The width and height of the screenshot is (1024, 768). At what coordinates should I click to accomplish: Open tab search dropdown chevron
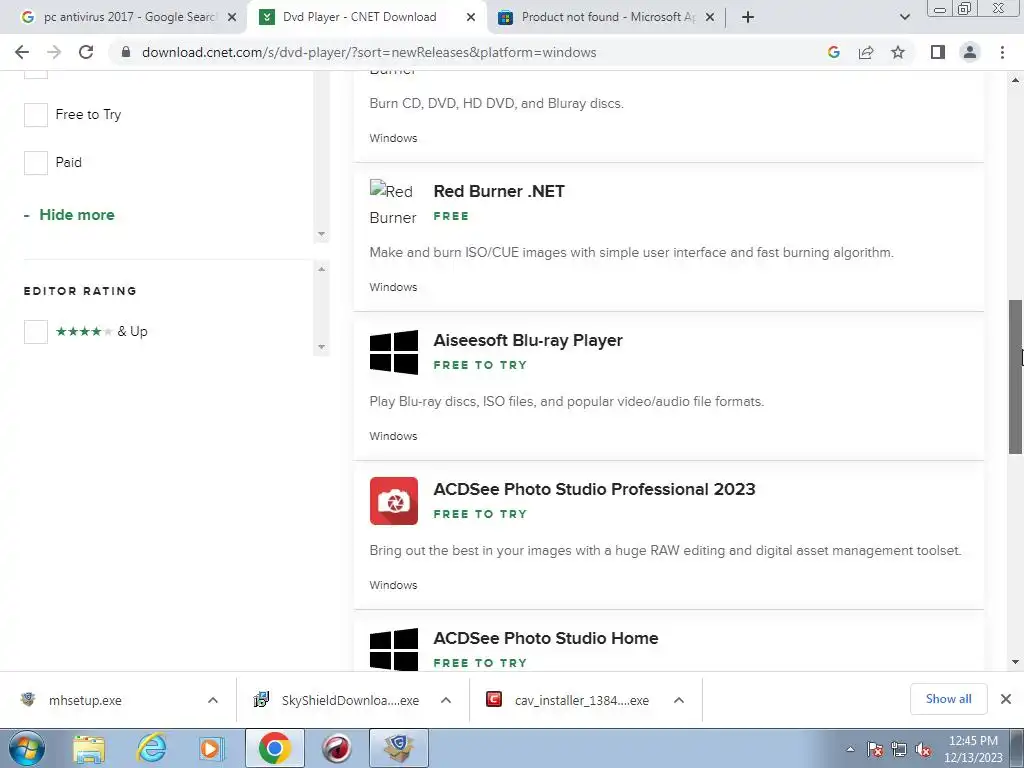tap(904, 17)
